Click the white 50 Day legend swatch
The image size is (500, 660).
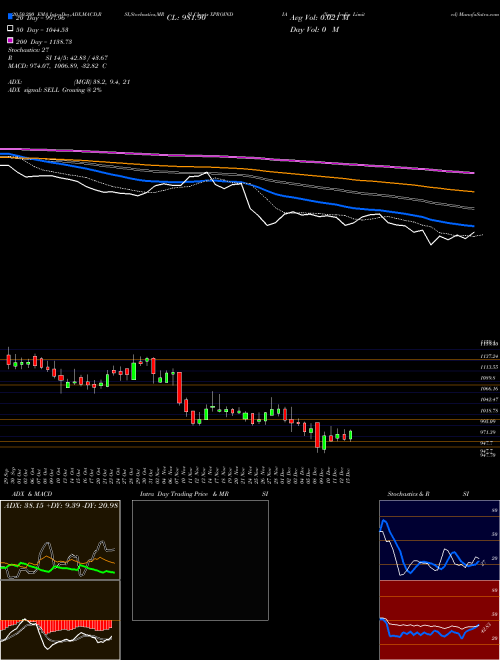[11, 29]
